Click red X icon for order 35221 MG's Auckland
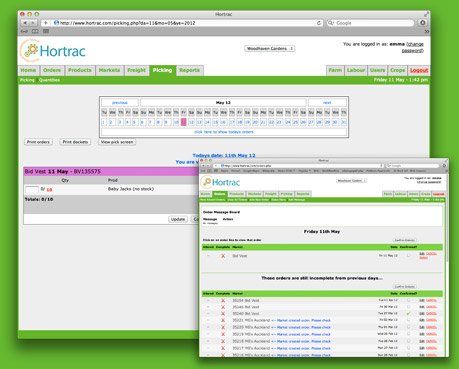Image resolution: width=459 pixels, height=369 pixels. pos(223,320)
